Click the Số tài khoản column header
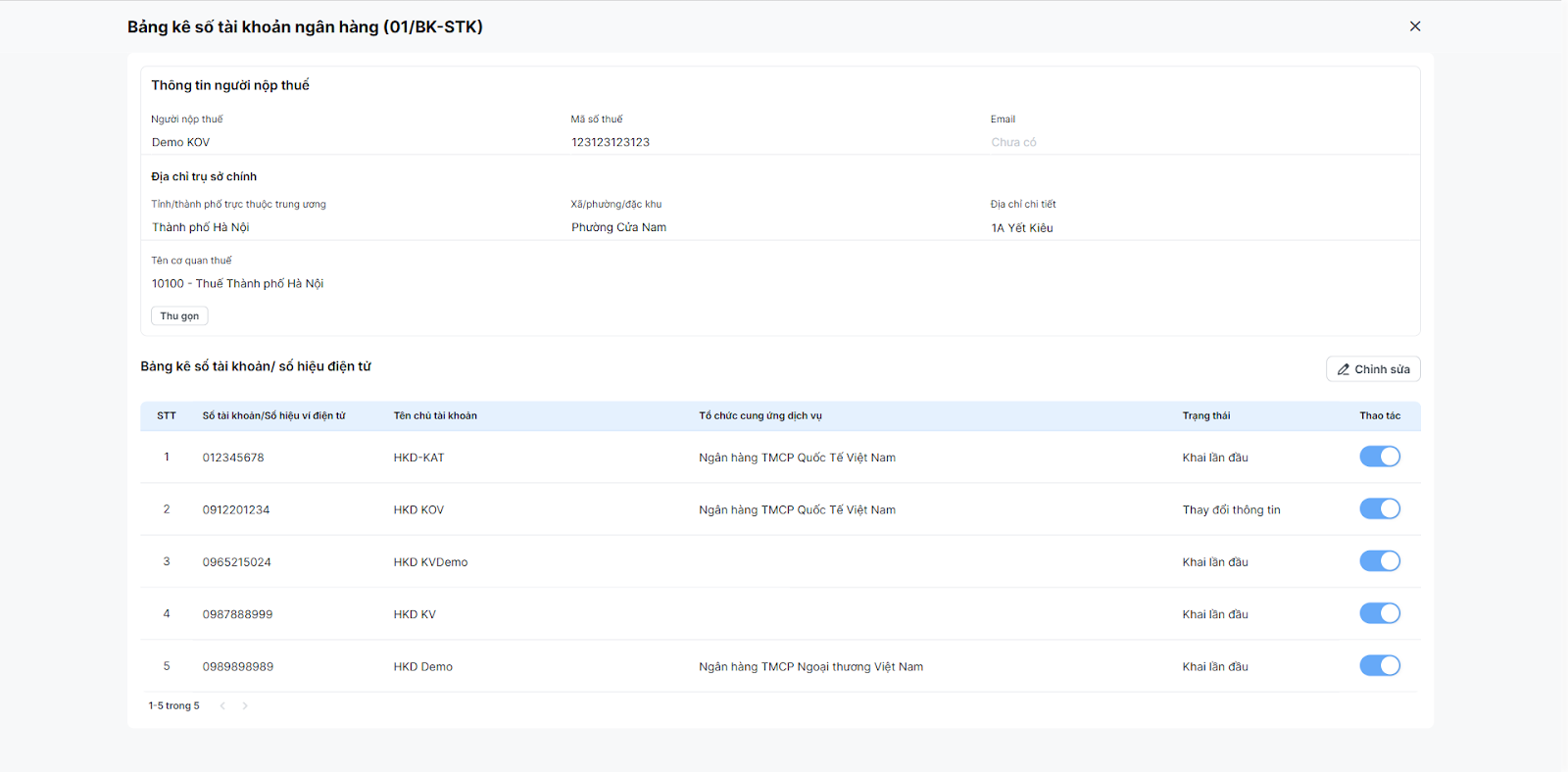This screenshot has width=1568, height=772. click(x=273, y=415)
